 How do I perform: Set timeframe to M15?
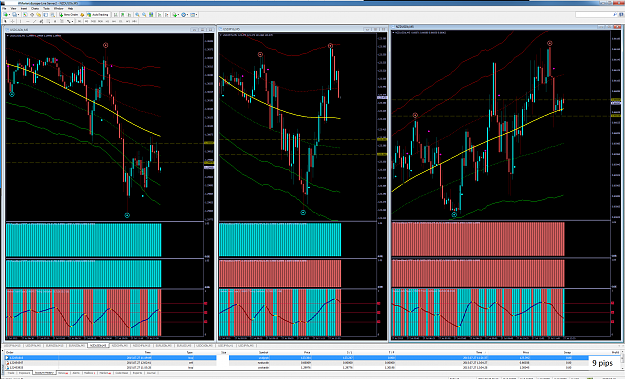coord(93,22)
